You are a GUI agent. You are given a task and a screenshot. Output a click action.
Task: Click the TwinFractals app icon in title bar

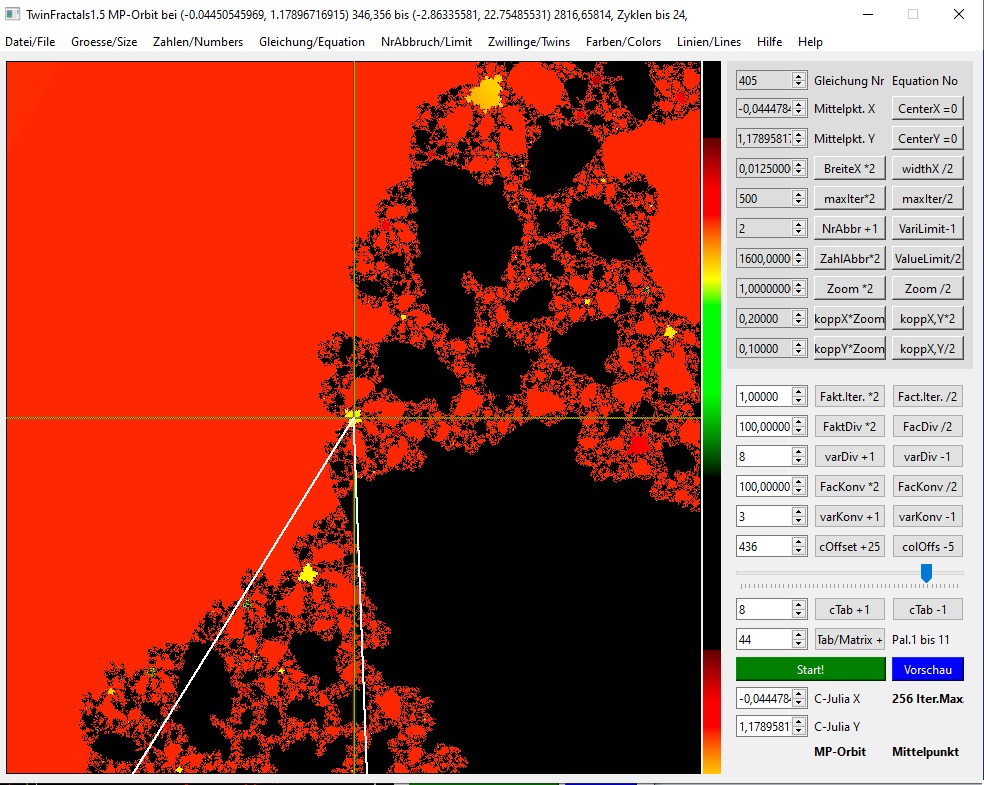[12, 14]
